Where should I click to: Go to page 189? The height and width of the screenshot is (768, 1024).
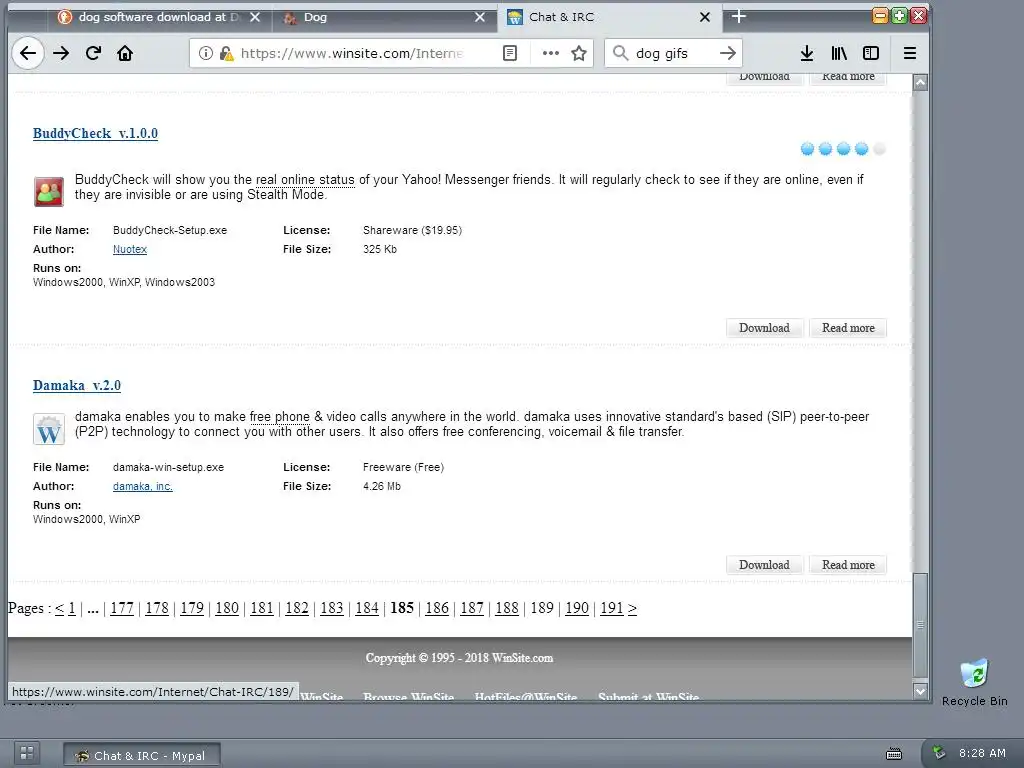(x=542, y=608)
